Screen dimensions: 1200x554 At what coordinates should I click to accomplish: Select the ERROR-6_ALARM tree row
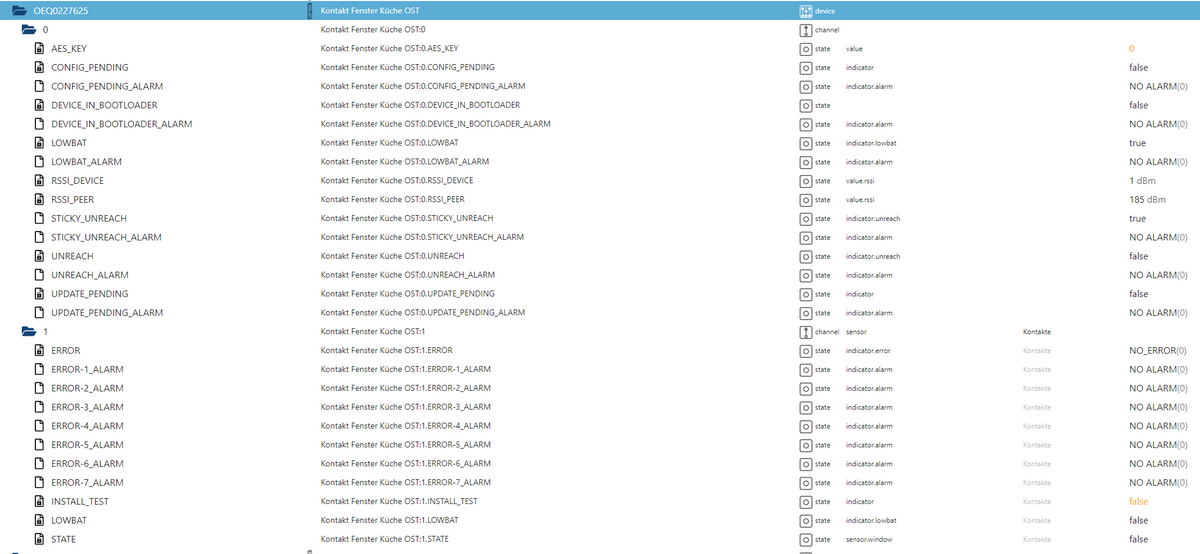600,463
